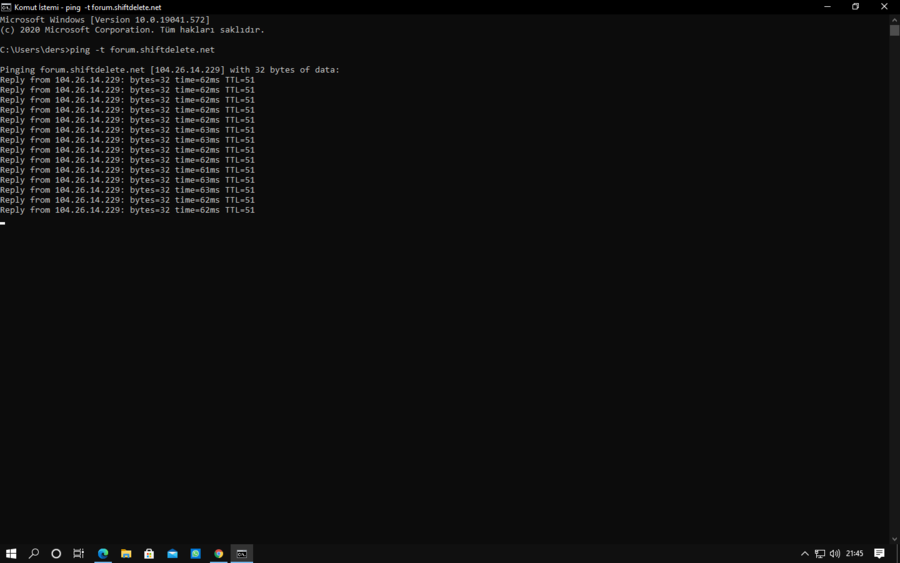This screenshot has width=900, height=563.
Task: Click 'Pinging forum.shiftdelete.net' output line
Action: [170, 70]
